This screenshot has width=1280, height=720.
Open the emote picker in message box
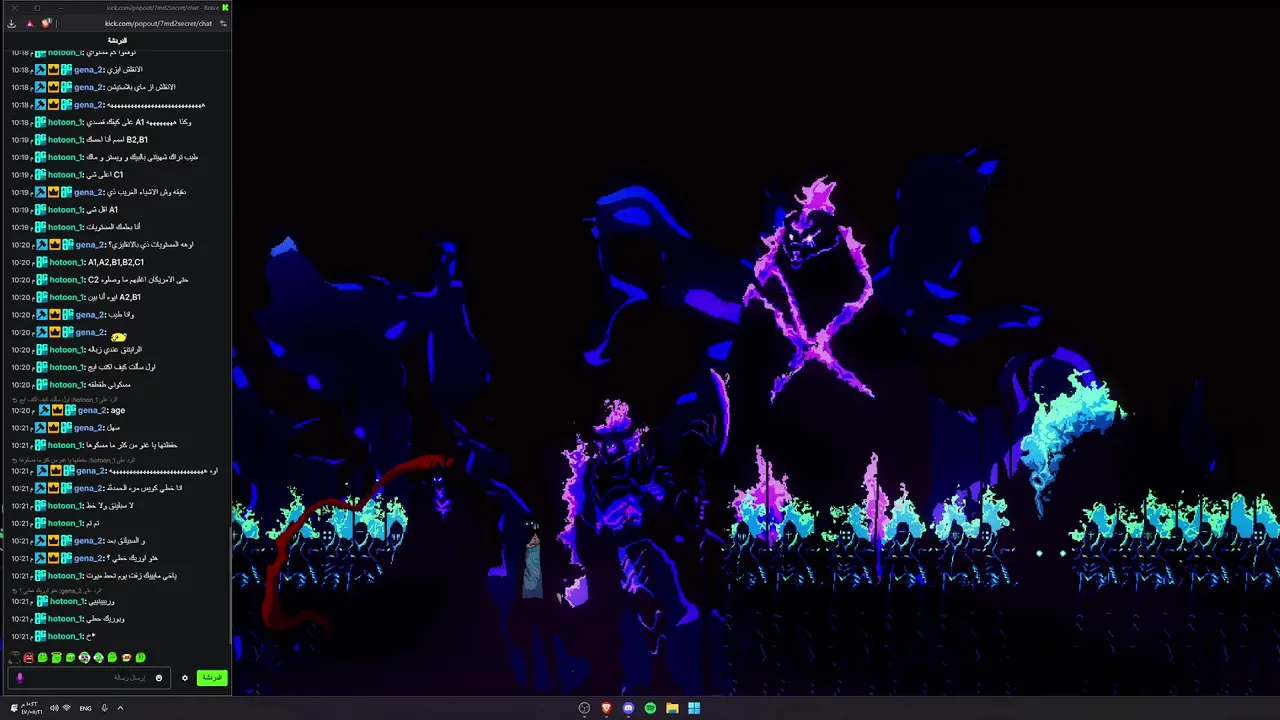[159, 678]
